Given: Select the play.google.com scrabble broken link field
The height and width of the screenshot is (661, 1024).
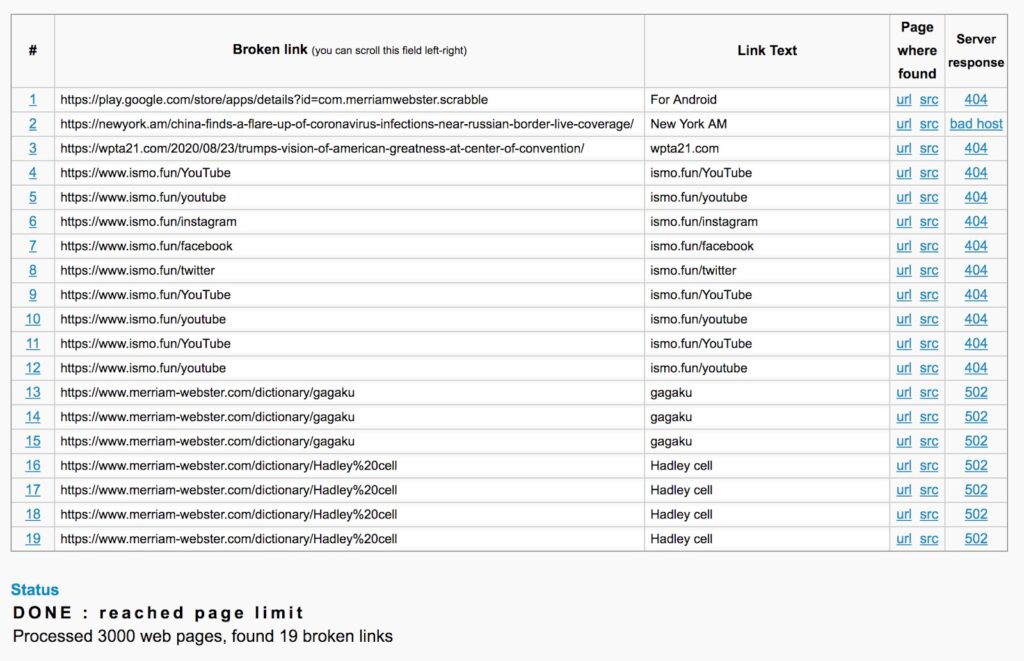Looking at the screenshot, I should pos(349,99).
